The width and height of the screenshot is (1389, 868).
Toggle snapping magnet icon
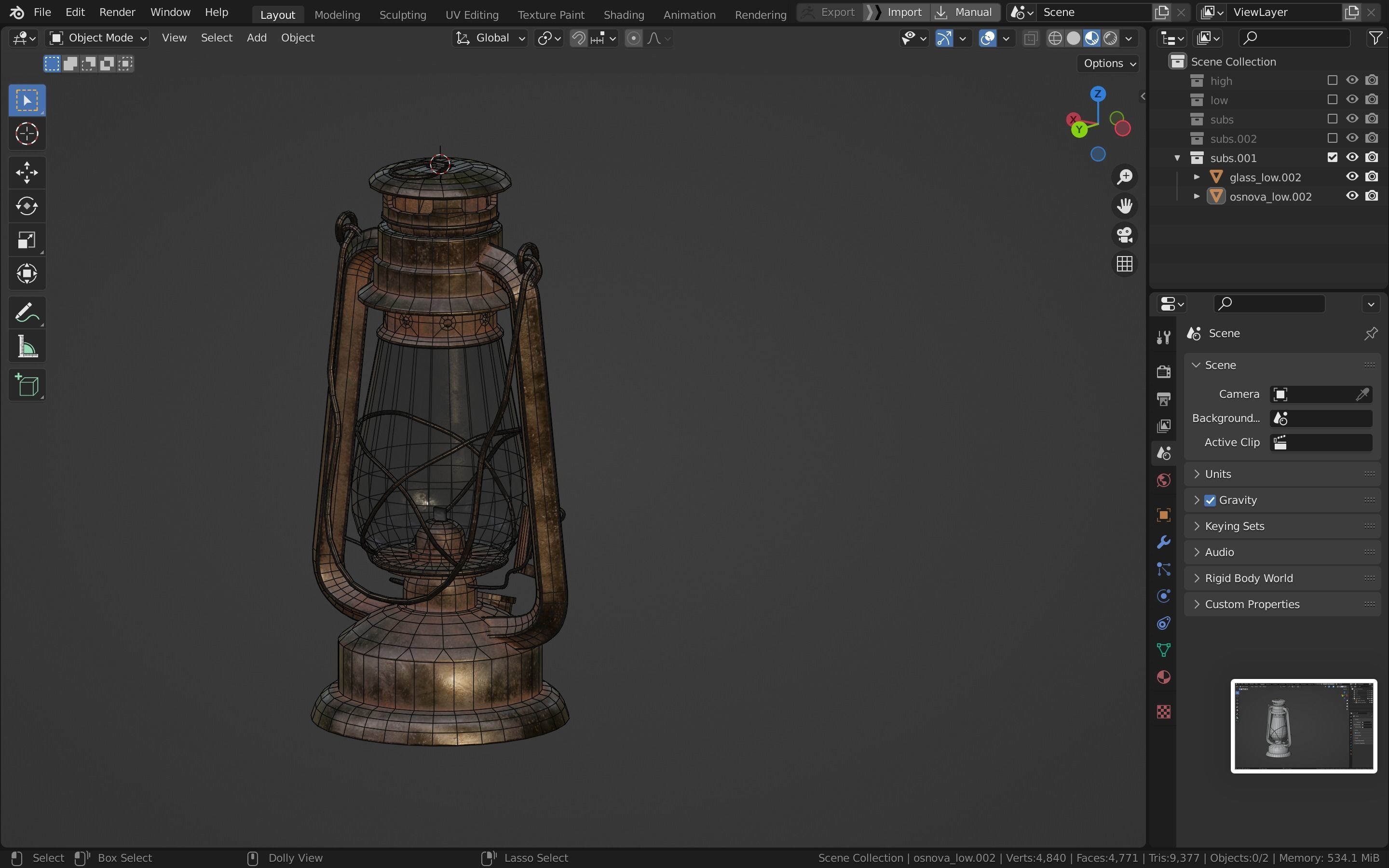coord(579,38)
